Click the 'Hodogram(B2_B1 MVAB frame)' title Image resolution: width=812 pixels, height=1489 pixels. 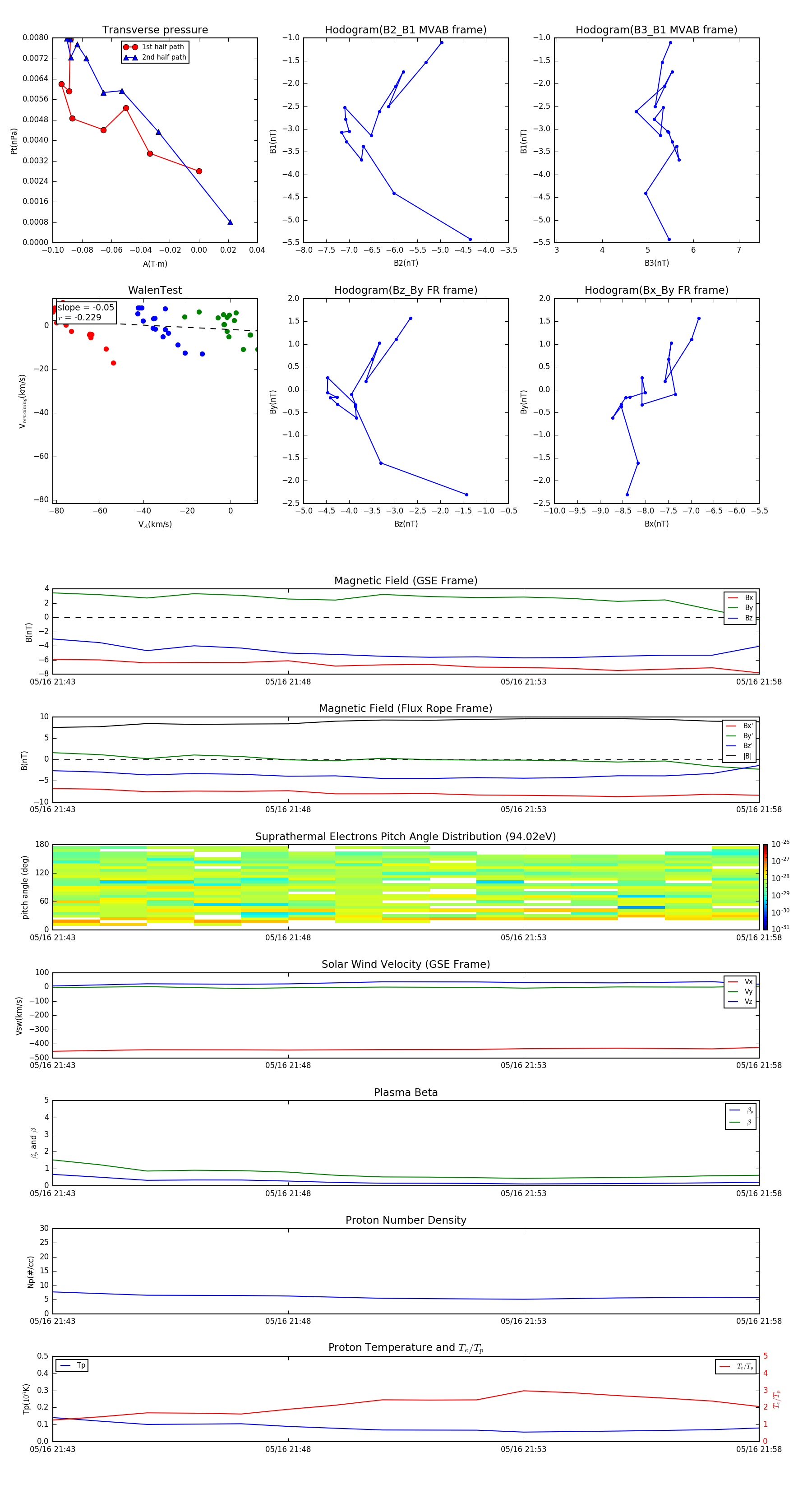click(x=406, y=30)
